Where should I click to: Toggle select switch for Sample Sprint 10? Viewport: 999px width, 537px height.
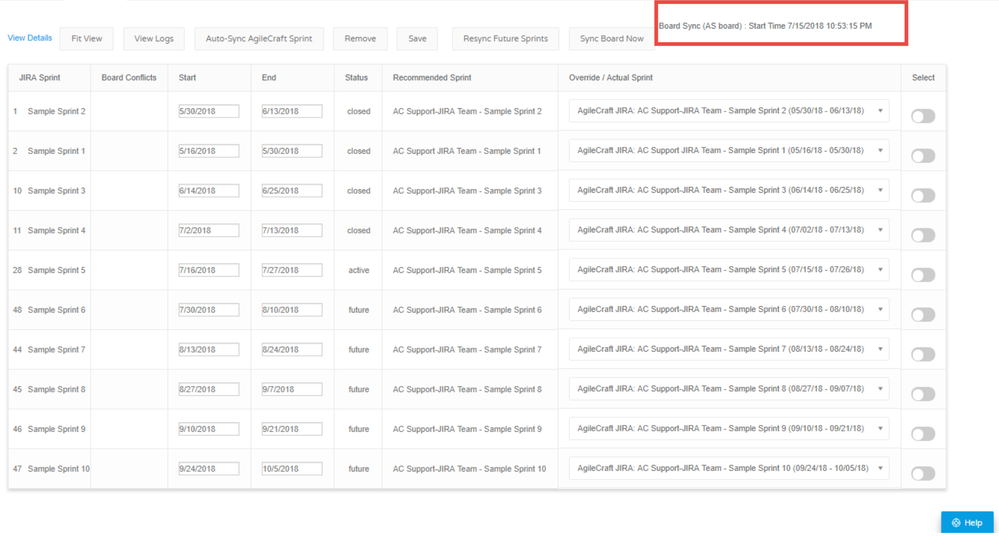[923, 473]
